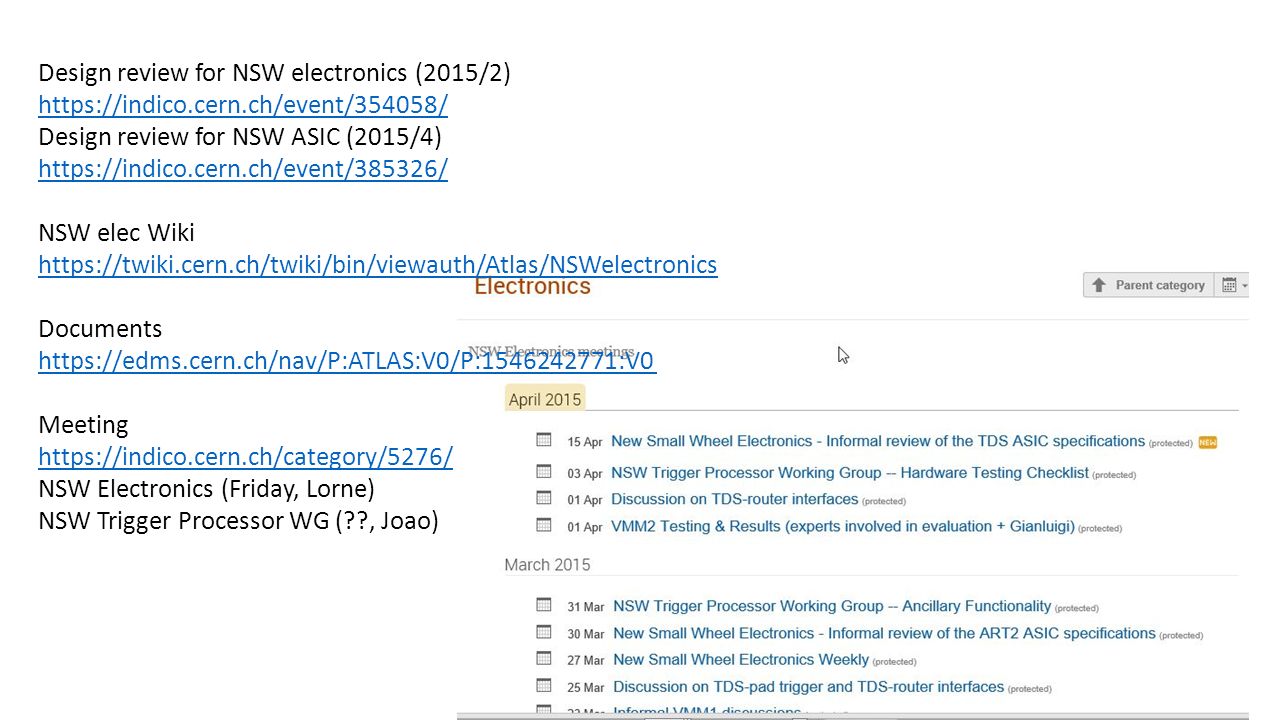Image resolution: width=1280 pixels, height=720 pixels.
Task: Open the calendar view dropdown next to Parent category
Action: [1233, 285]
